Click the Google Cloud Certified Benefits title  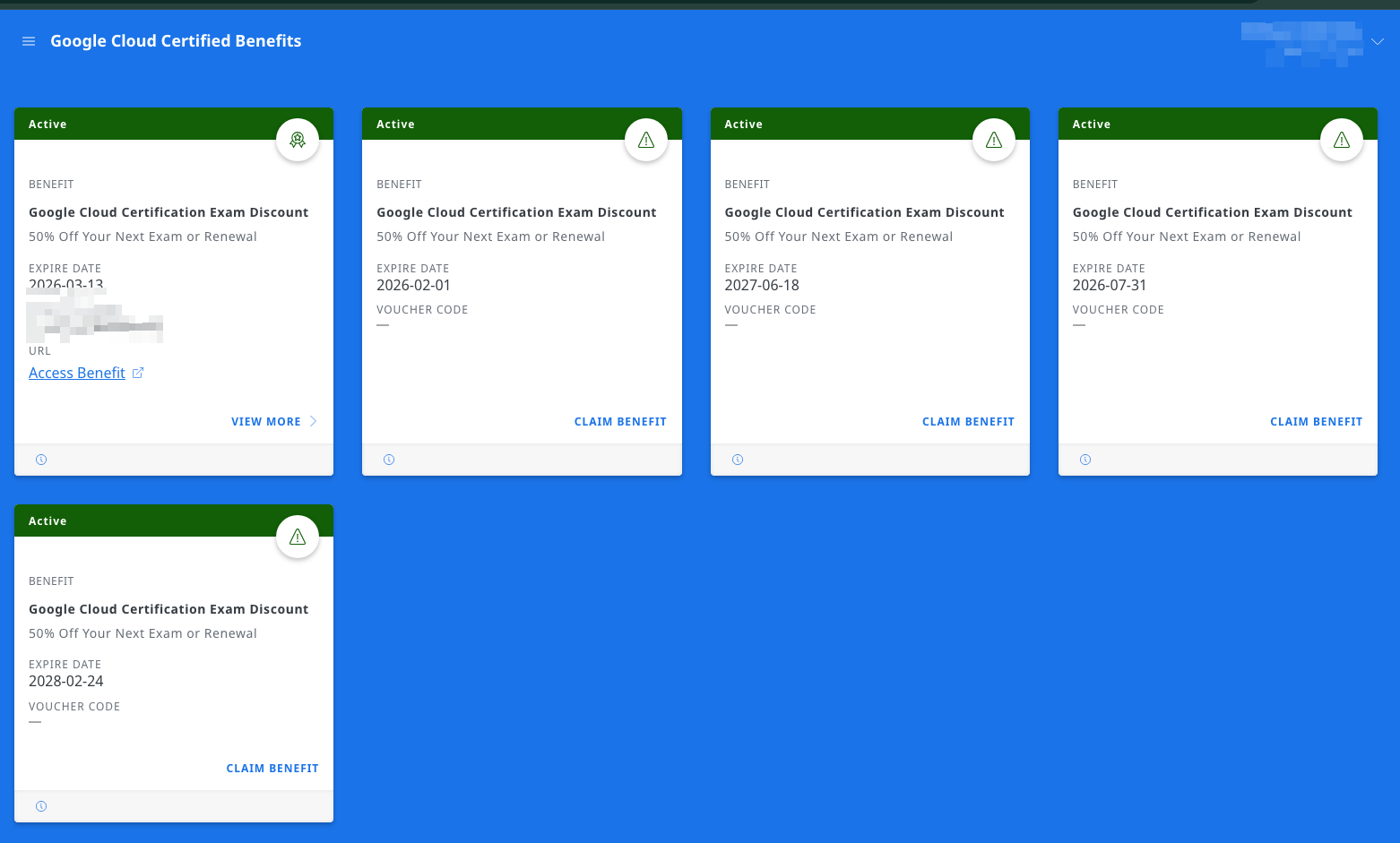176,41
